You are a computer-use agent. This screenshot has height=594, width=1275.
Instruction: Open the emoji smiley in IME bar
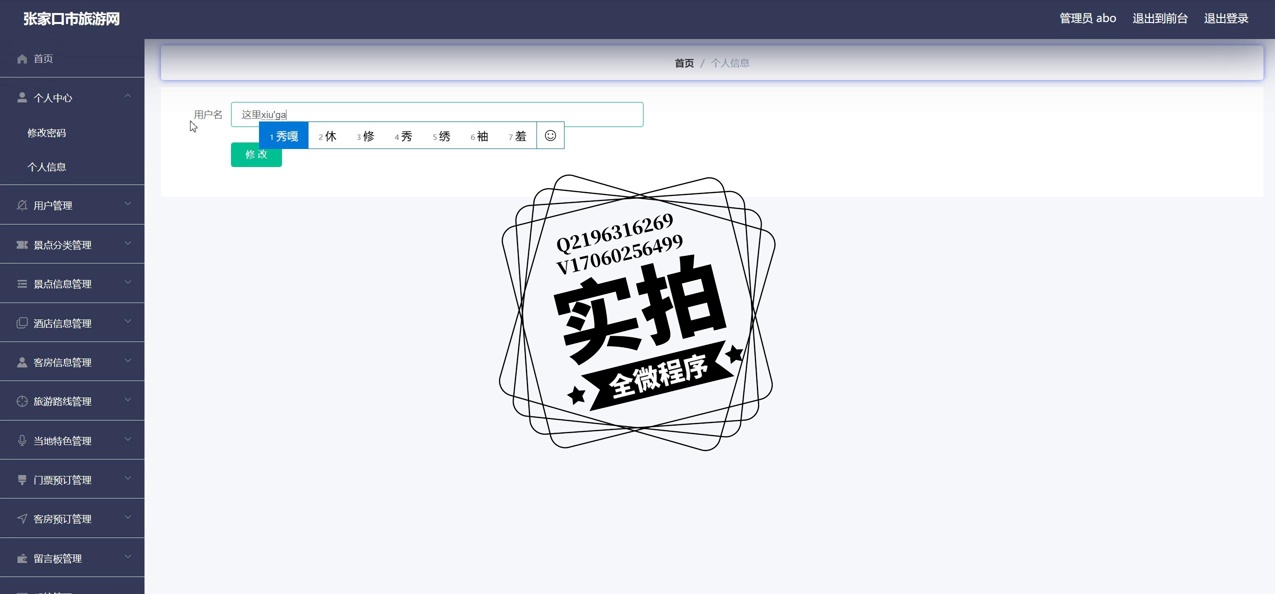coord(550,136)
